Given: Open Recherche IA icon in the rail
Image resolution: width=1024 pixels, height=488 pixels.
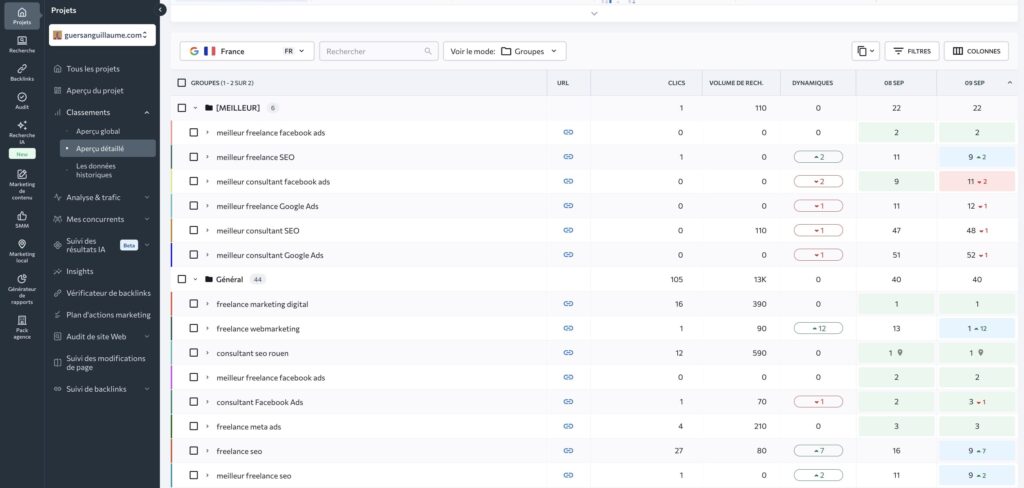Looking at the screenshot, I should tap(22, 130).
